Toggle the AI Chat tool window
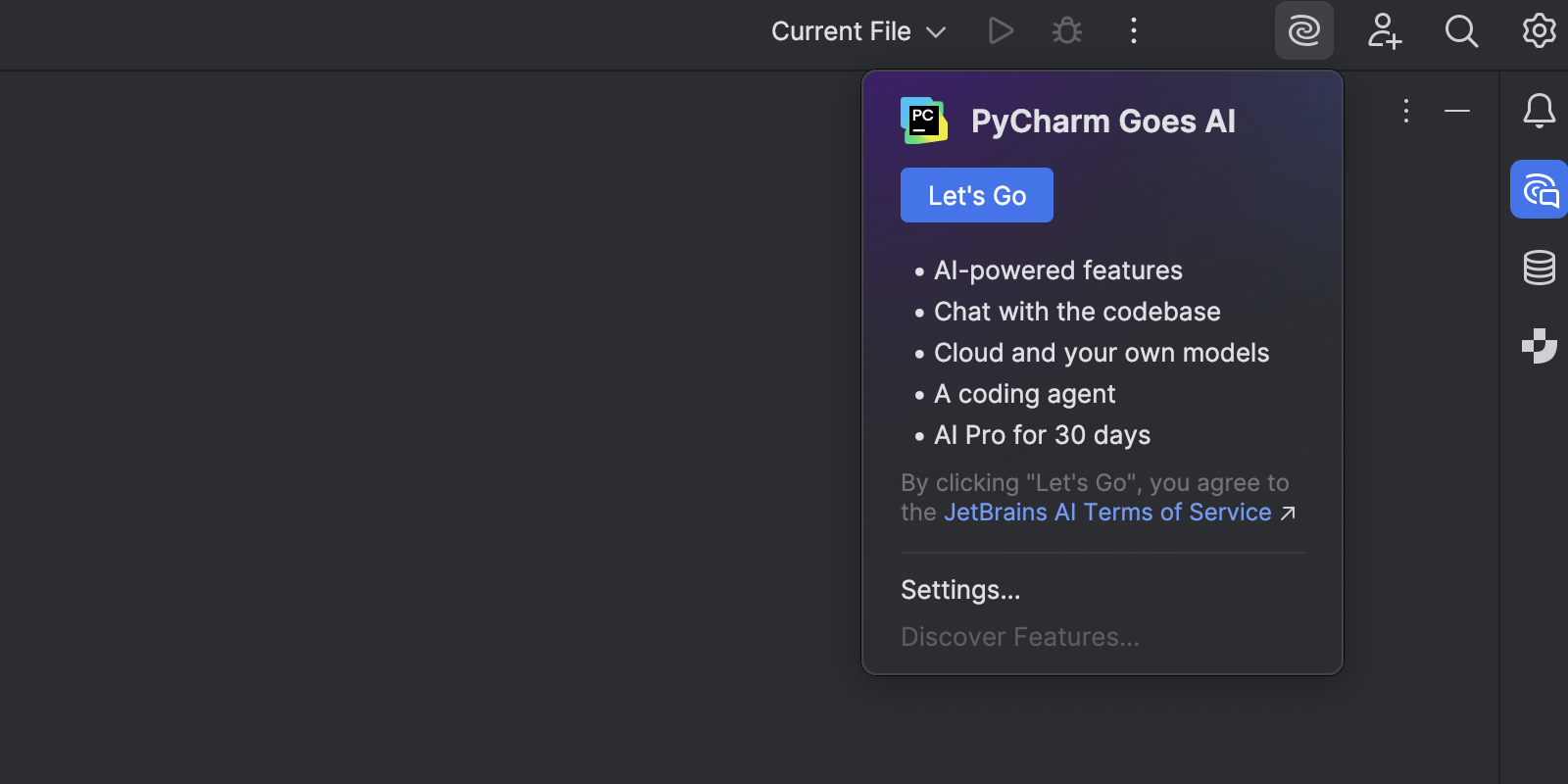Screen dimensions: 1568x784 (1539, 189)
